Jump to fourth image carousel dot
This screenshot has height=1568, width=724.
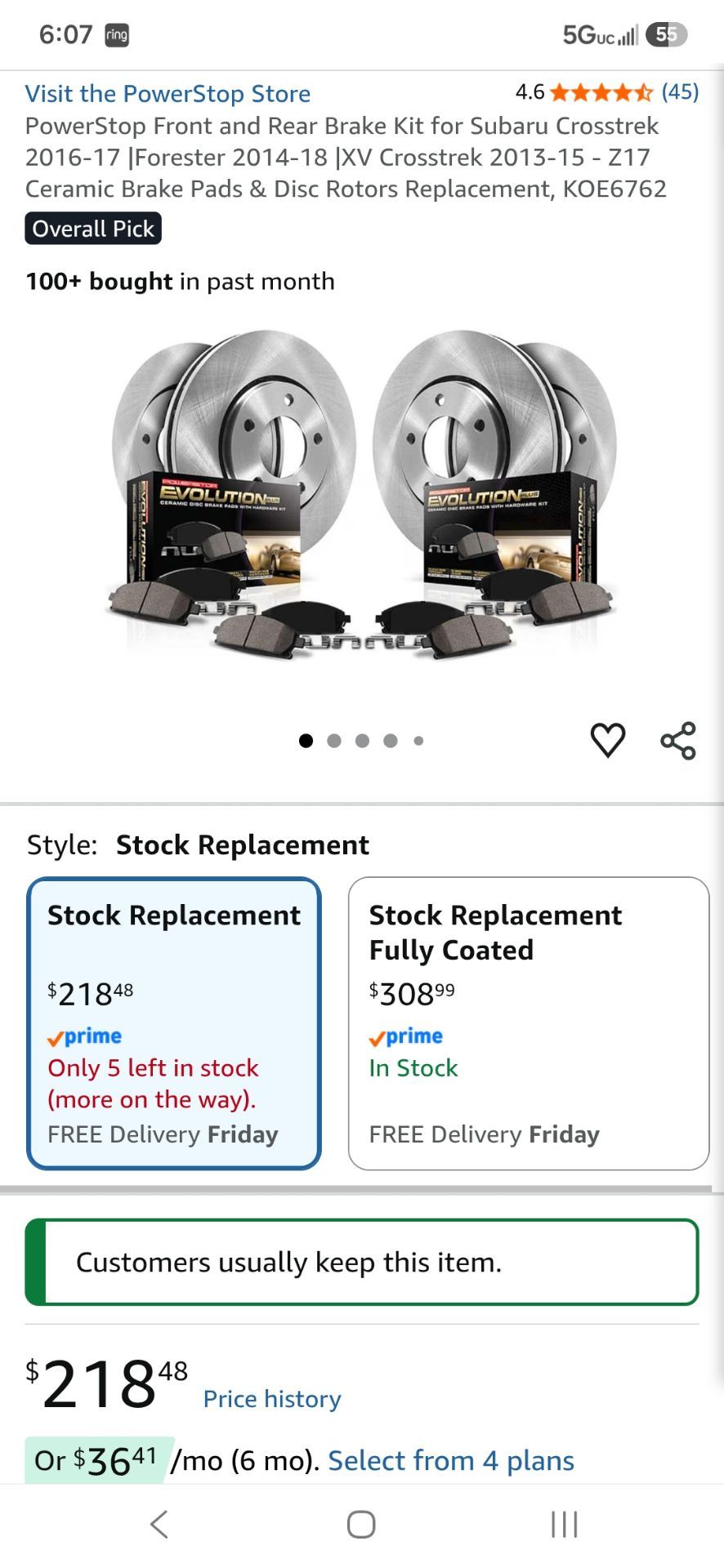(x=391, y=741)
